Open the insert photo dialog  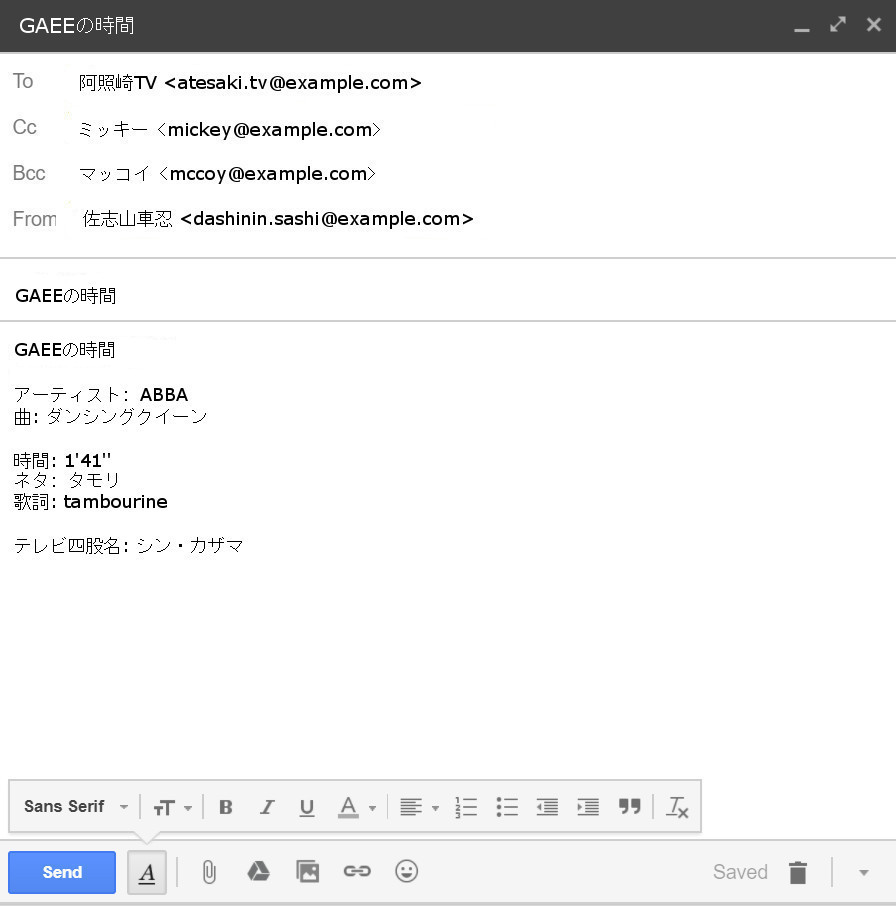click(x=307, y=871)
